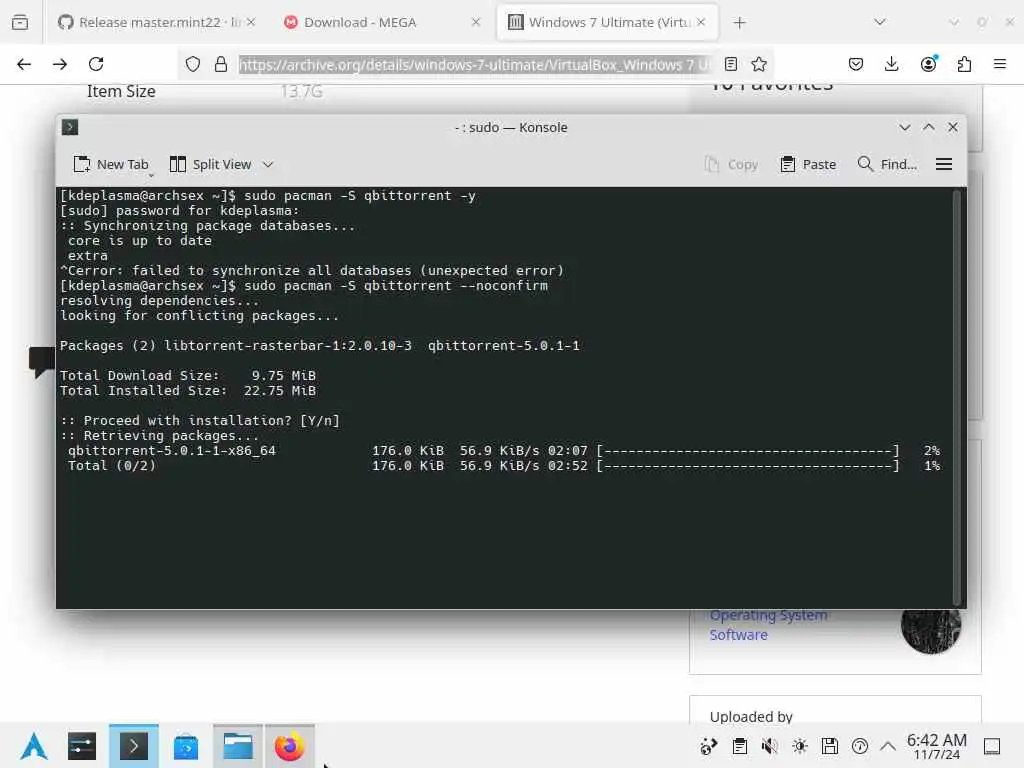Activate Konsole taskbar entry
The width and height of the screenshot is (1024, 768).
134,746
